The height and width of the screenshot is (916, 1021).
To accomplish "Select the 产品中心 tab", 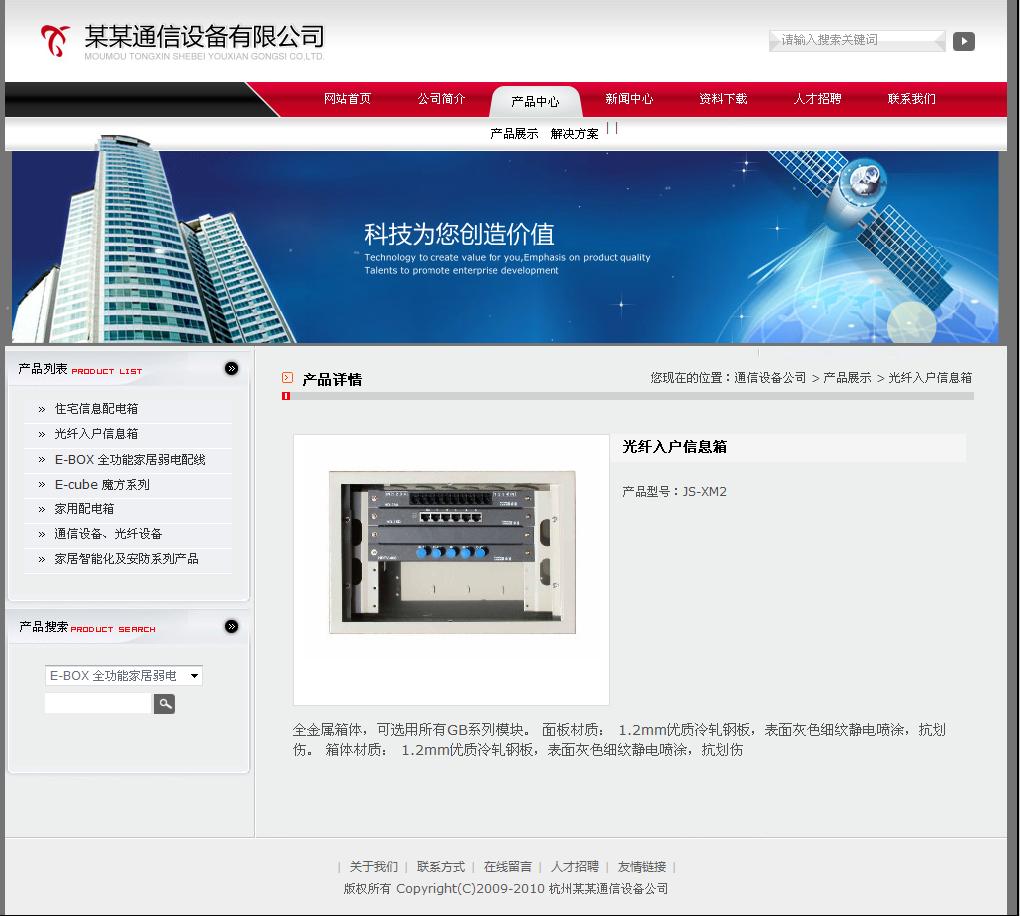I will (535, 101).
